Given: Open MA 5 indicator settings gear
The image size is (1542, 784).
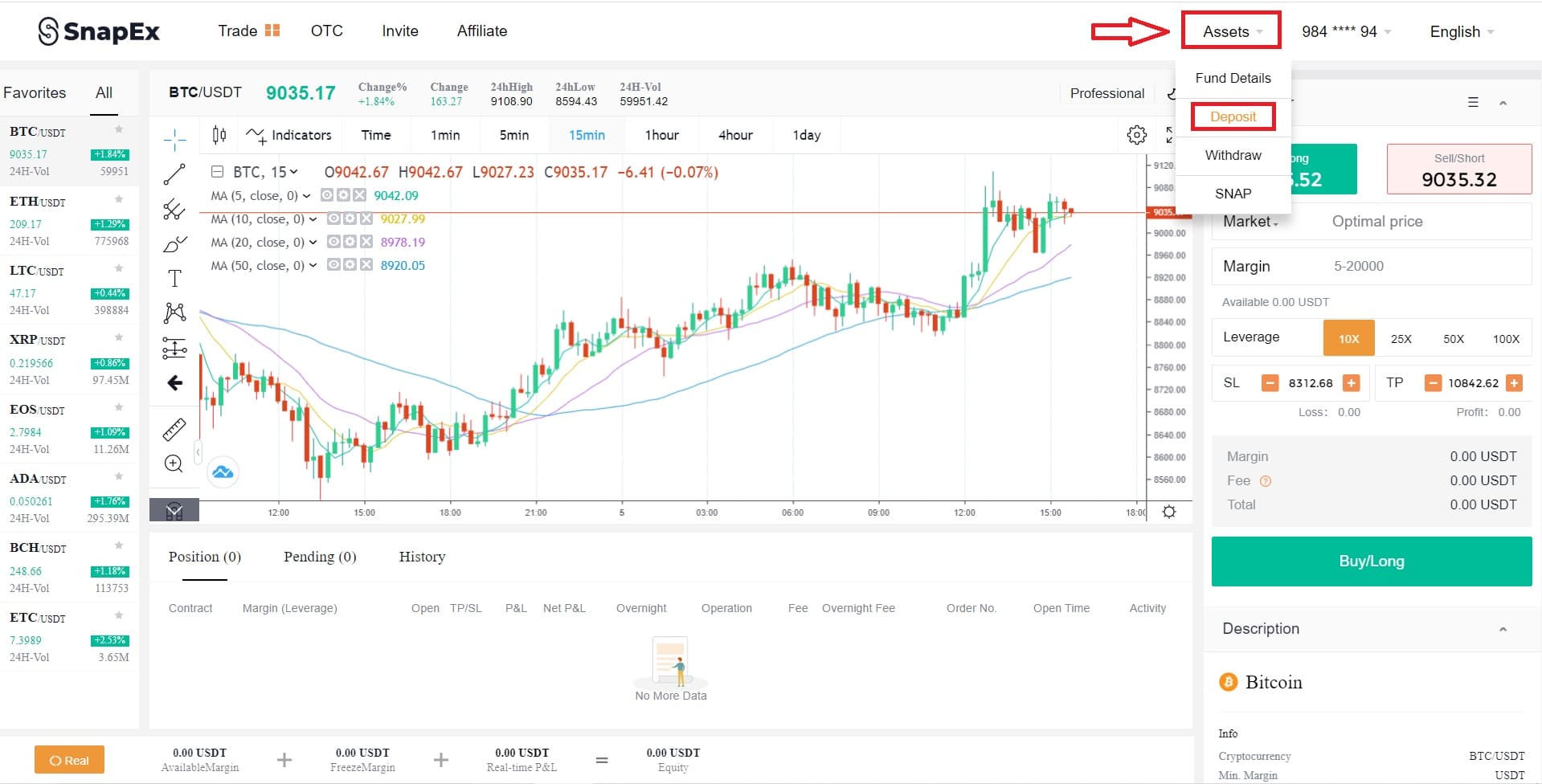Looking at the screenshot, I should pyautogui.click(x=343, y=195).
